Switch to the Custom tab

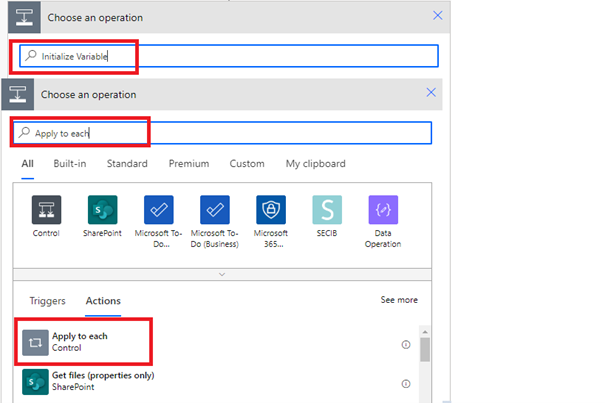tap(247, 164)
